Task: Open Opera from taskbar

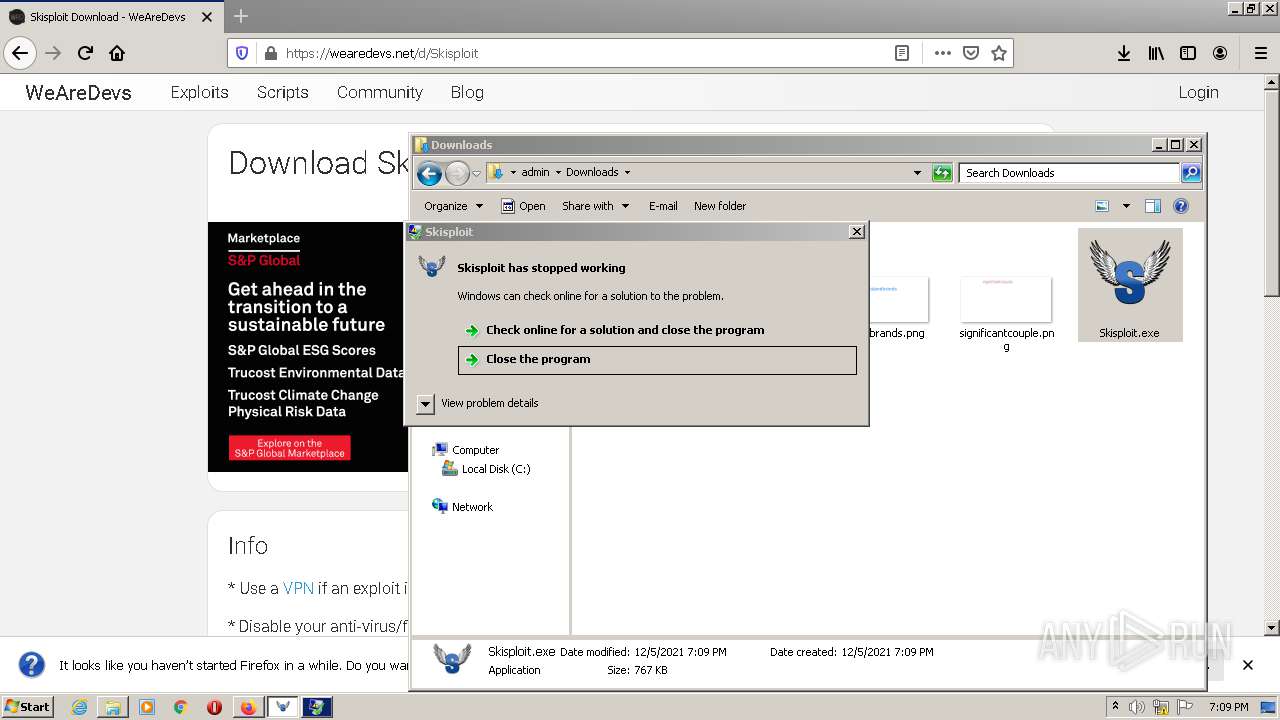Action: (x=214, y=707)
